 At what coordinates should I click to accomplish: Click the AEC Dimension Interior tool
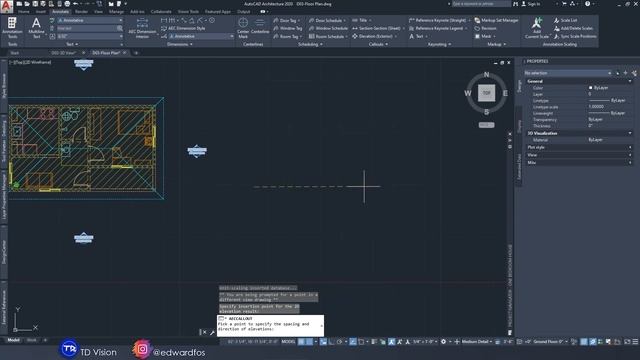tap(142, 28)
